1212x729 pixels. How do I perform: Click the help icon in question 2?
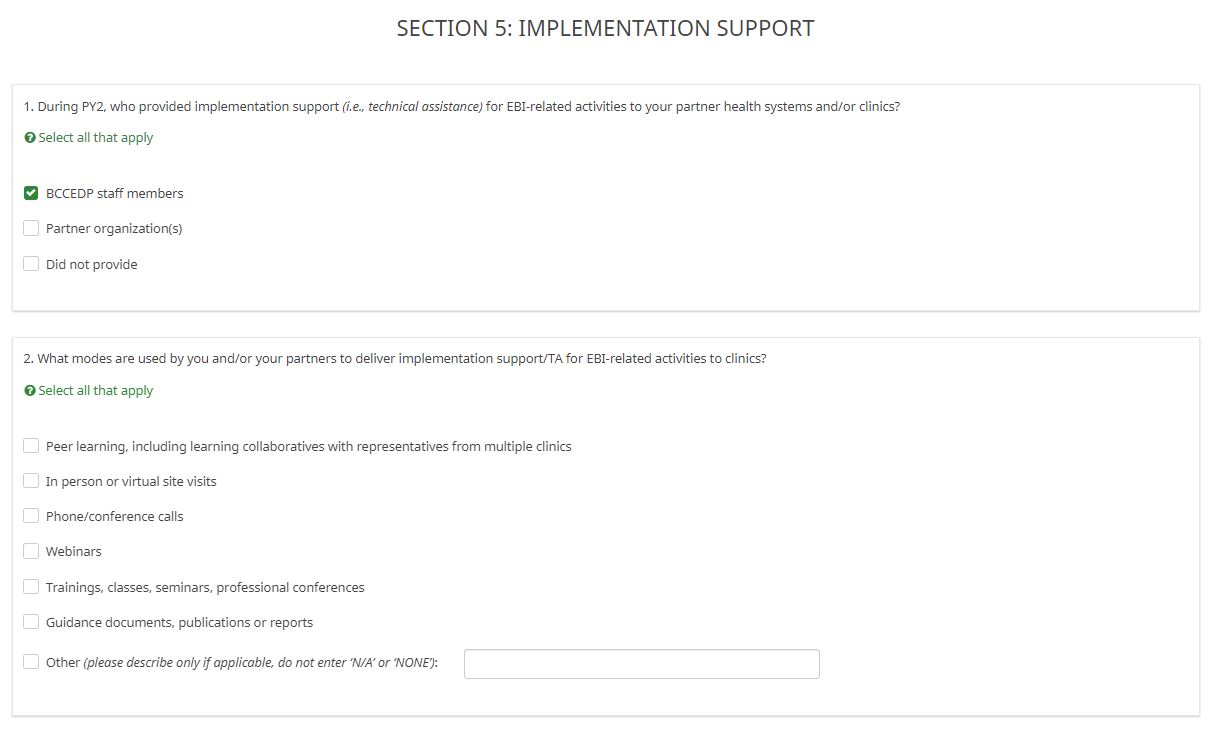pyautogui.click(x=30, y=391)
